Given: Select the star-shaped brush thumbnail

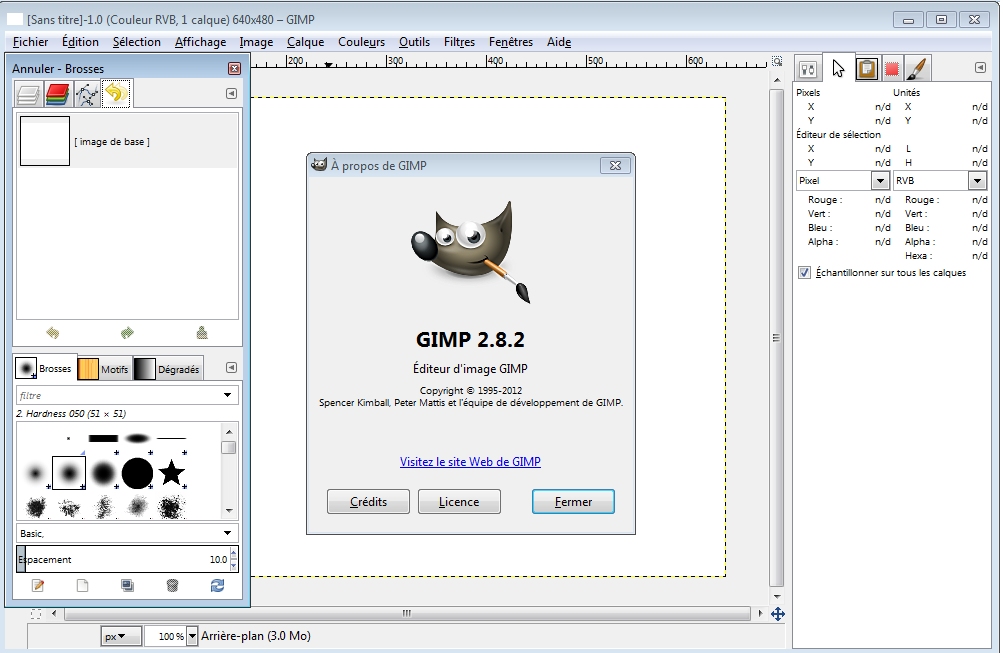Looking at the screenshot, I should pos(171,472).
